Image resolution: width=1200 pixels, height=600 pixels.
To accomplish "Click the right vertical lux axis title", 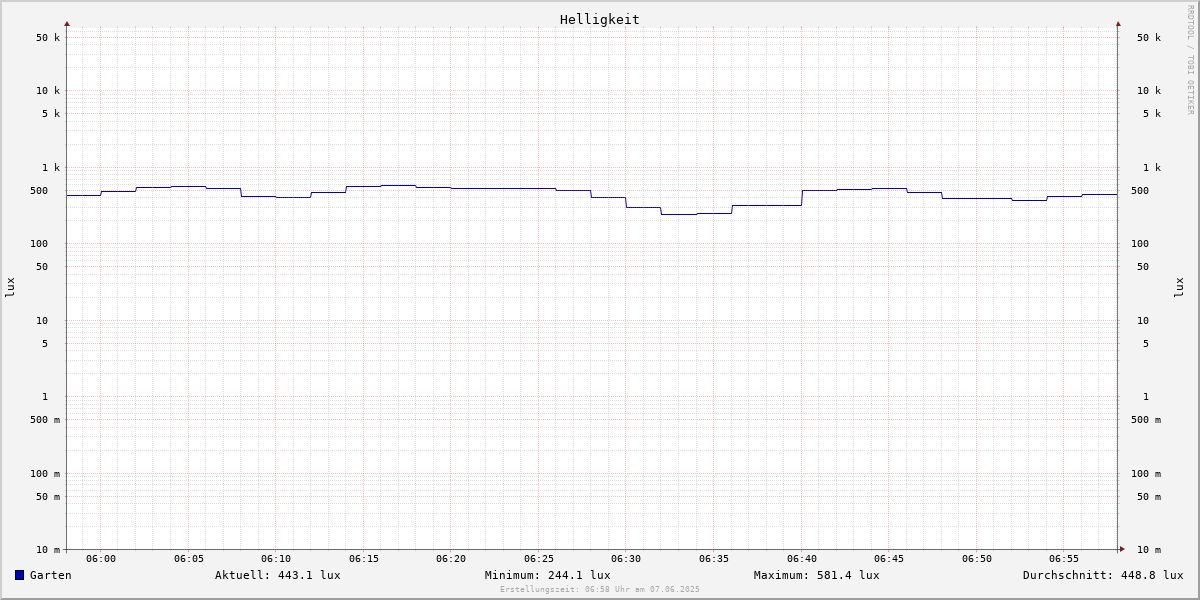I will (x=1179, y=288).
